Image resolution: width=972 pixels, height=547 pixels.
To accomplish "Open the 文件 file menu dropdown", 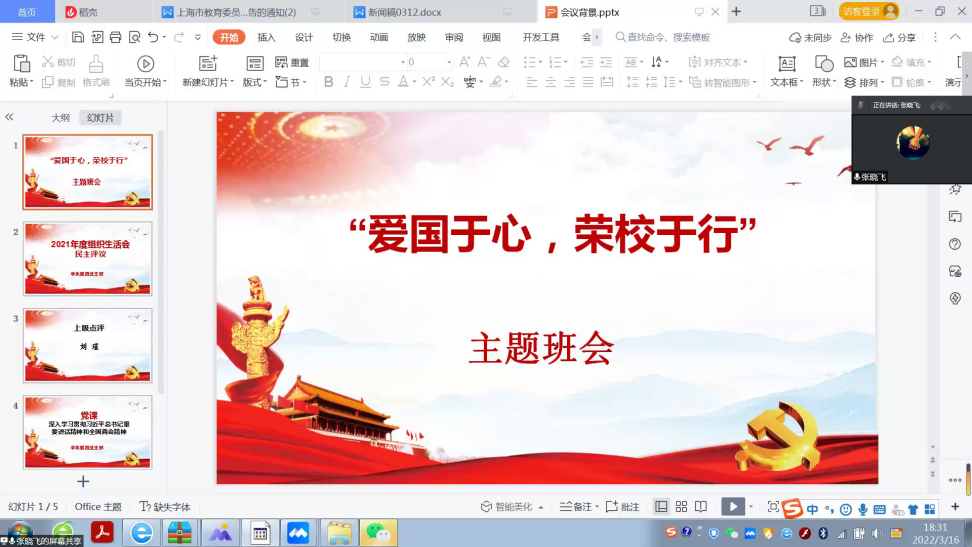I will click(x=36, y=37).
